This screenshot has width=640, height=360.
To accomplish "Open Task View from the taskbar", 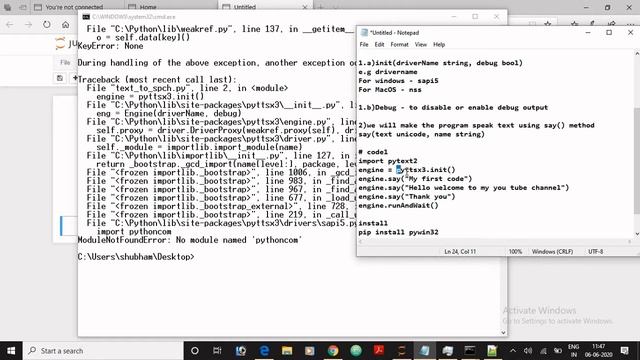I will (x=217, y=351).
